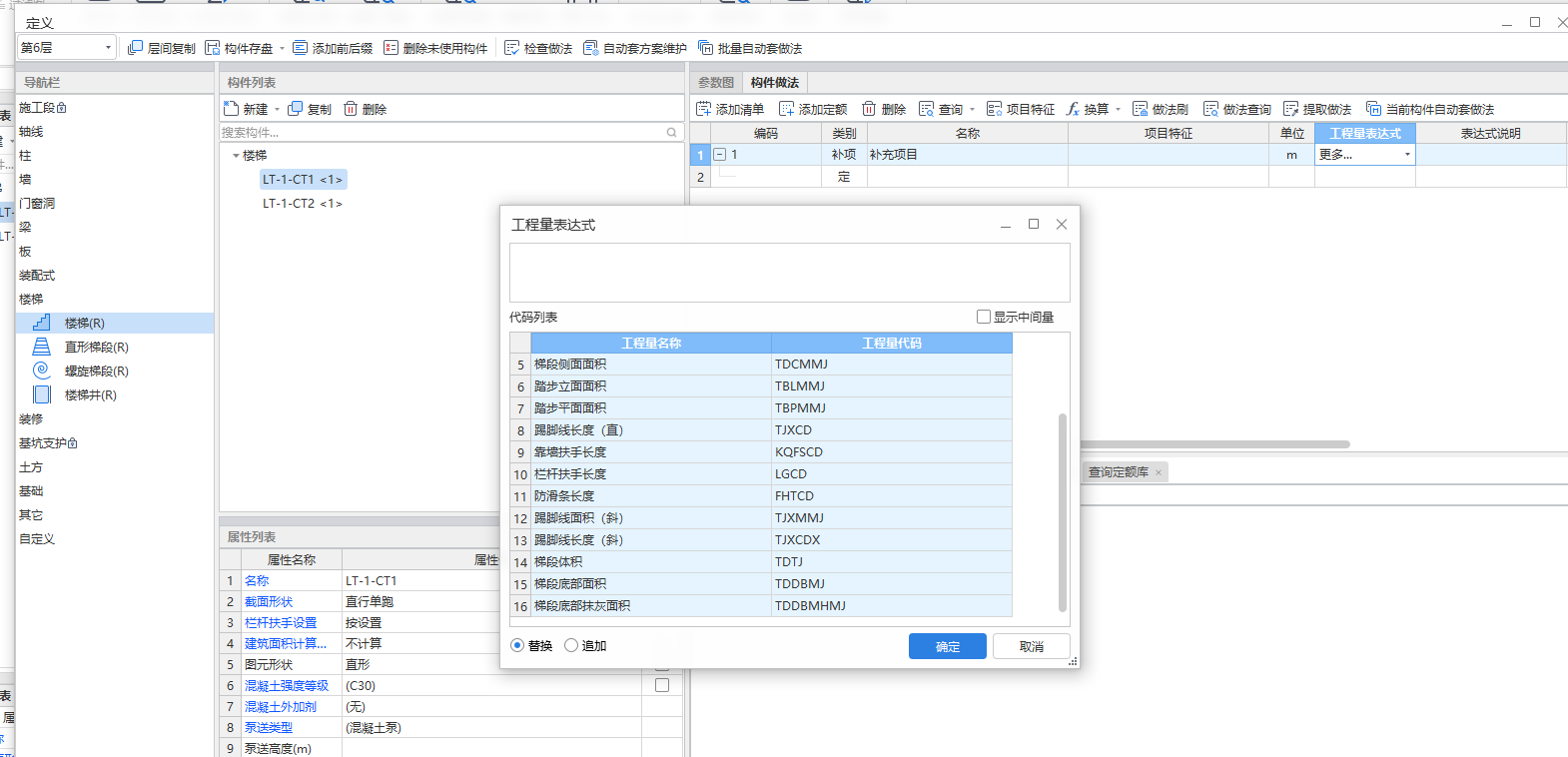Click 当前构件自动套做法 icon

[1374, 109]
